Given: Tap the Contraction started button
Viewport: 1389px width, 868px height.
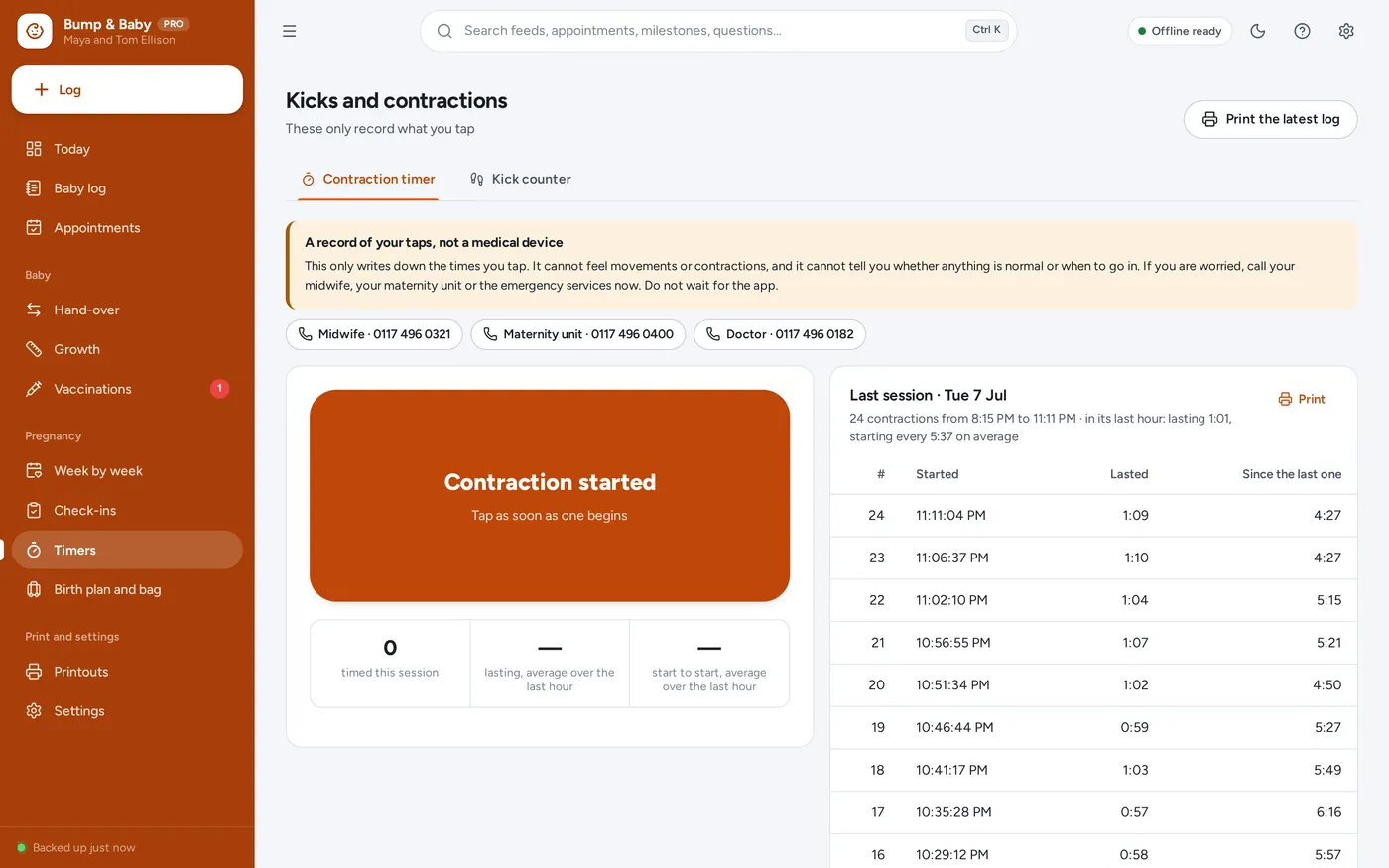Looking at the screenshot, I should pos(550,496).
